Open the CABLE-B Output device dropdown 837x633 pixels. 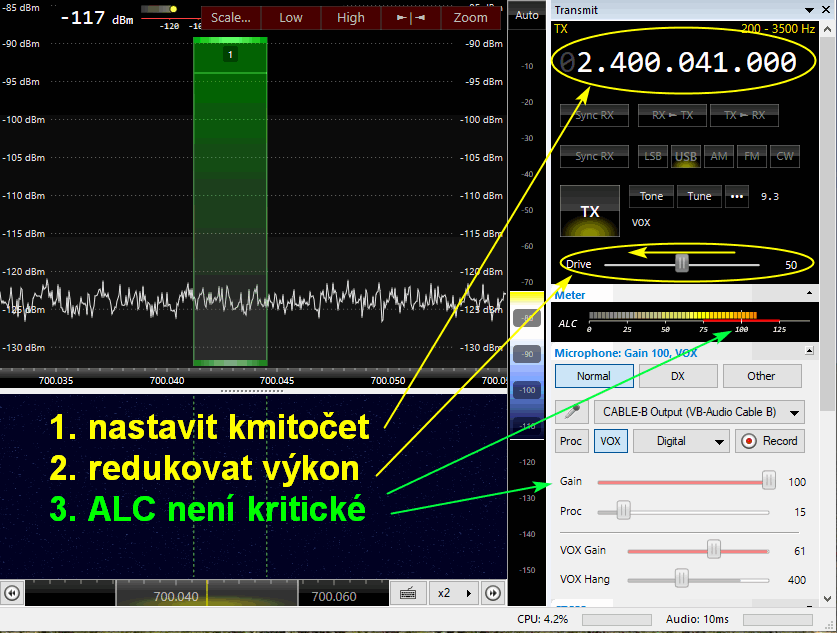click(x=699, y=412)
